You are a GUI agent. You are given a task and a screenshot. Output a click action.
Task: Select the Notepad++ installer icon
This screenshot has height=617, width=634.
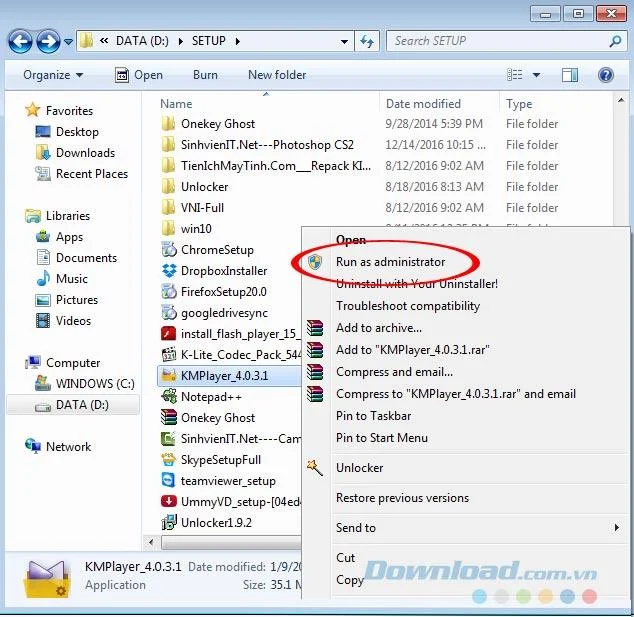point(169,397)
